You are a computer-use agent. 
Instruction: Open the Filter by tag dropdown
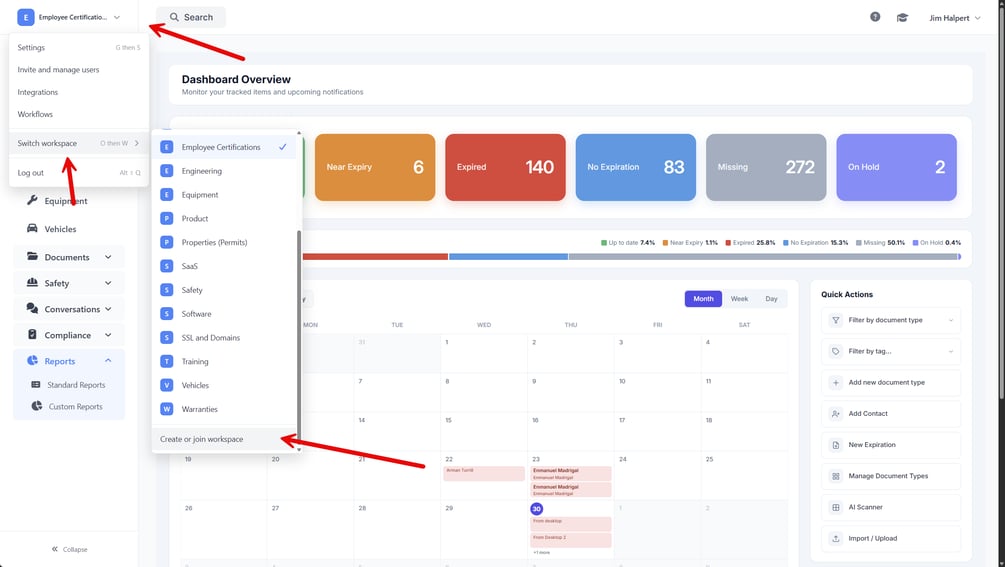[891, 351]
